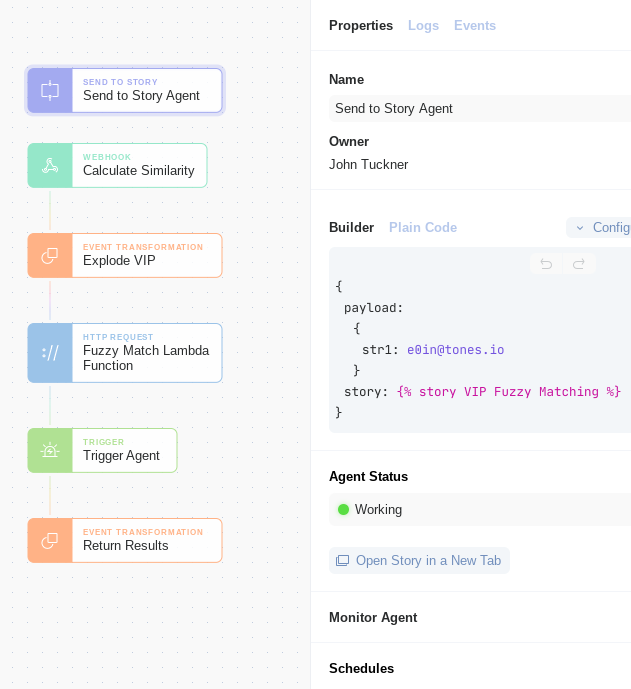Expand the Config dropdown

pos(599,227)
